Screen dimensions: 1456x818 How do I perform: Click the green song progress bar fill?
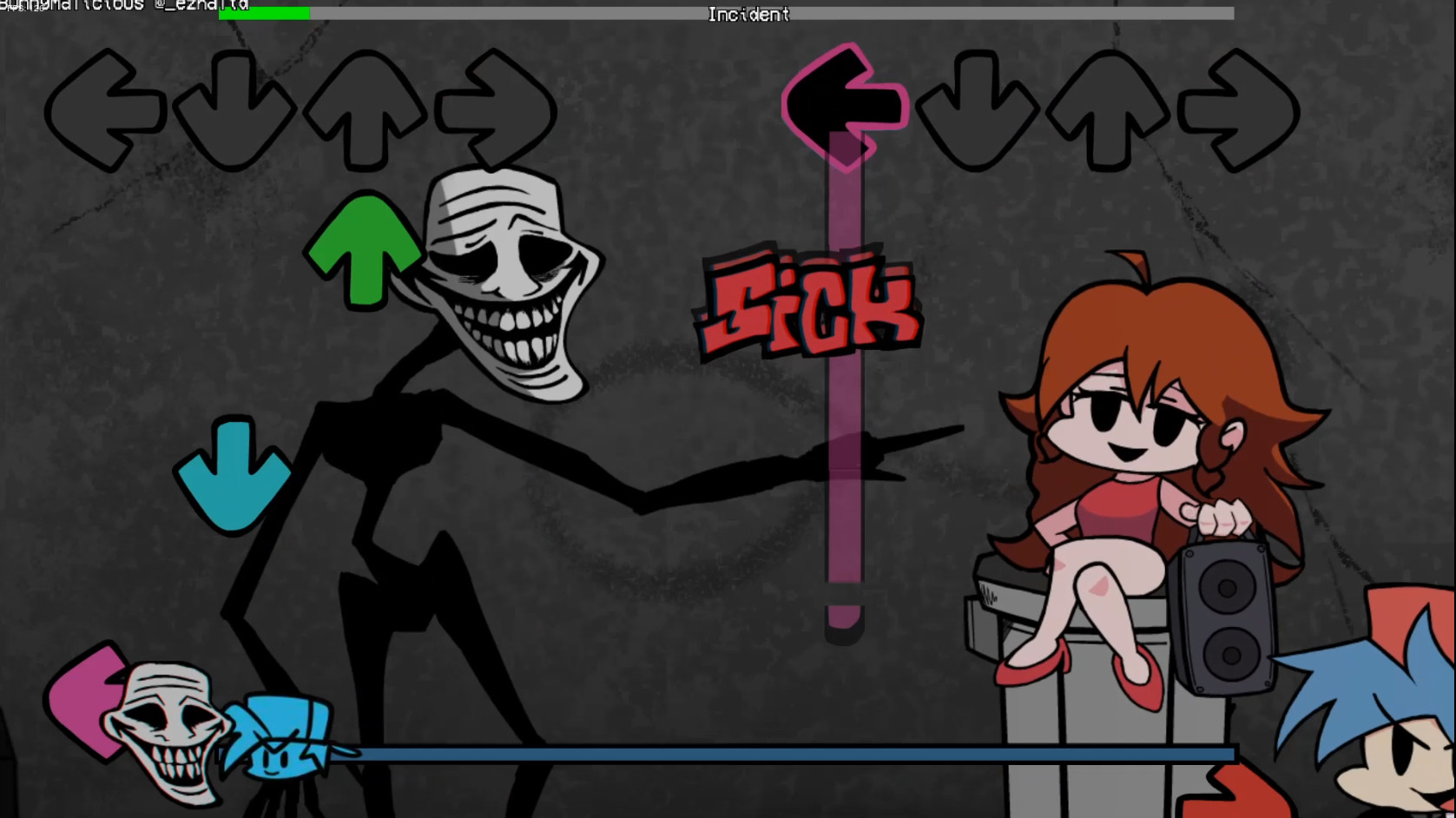pos(264,13)
